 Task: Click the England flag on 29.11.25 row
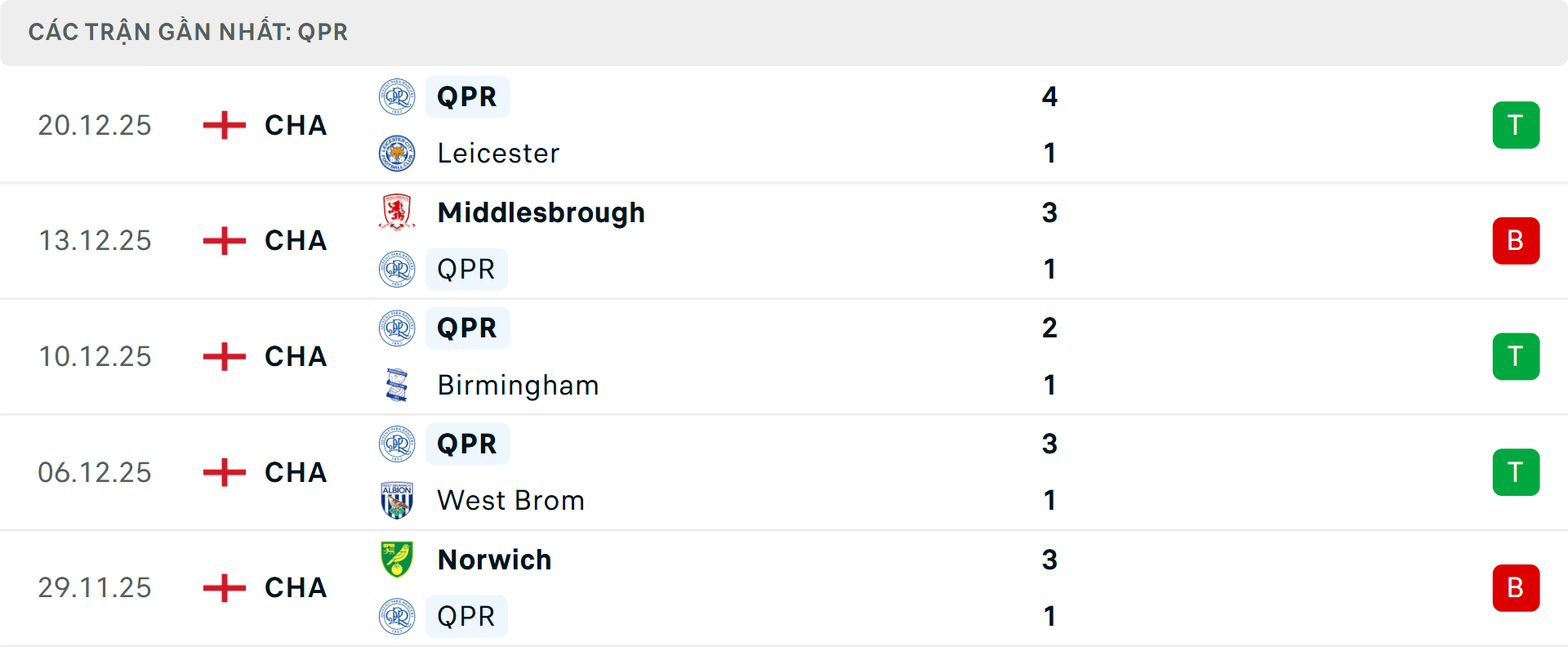pyautogui.click(x=225, y=587)
